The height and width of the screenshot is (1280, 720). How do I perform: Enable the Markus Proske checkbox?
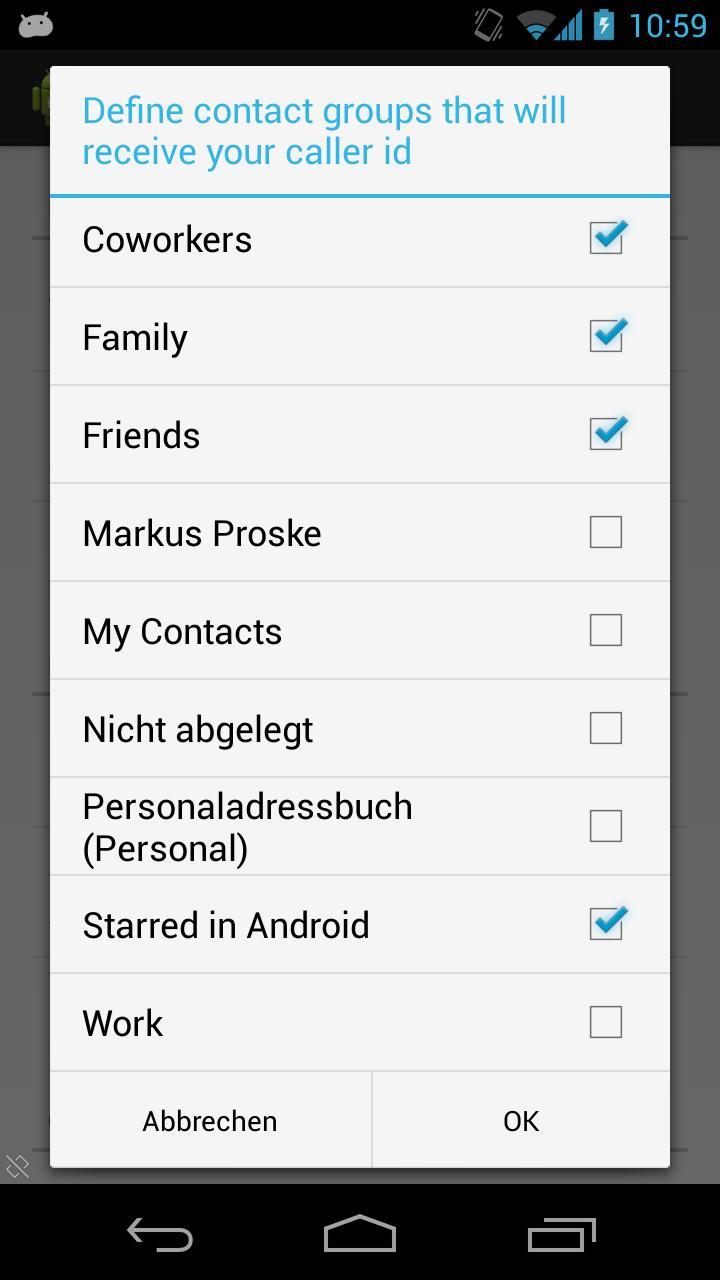click(606, 532)
